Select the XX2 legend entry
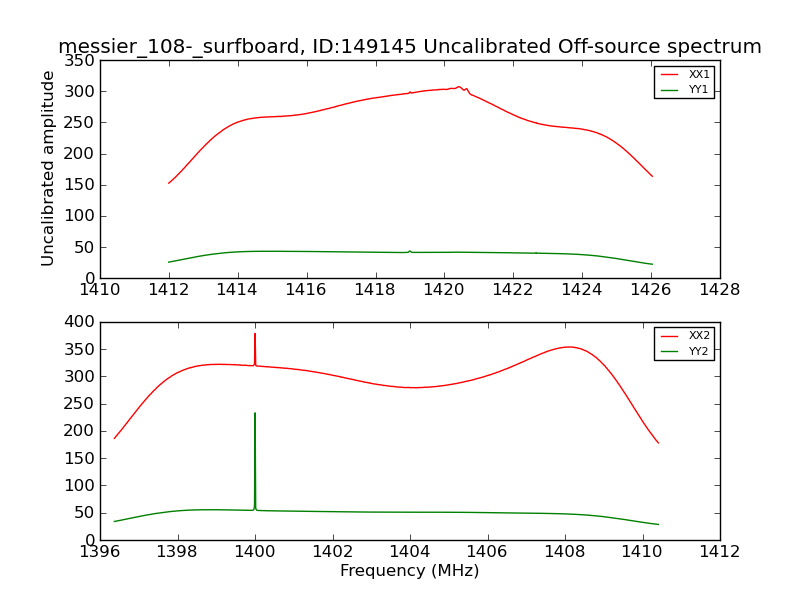 click(685, 336)
